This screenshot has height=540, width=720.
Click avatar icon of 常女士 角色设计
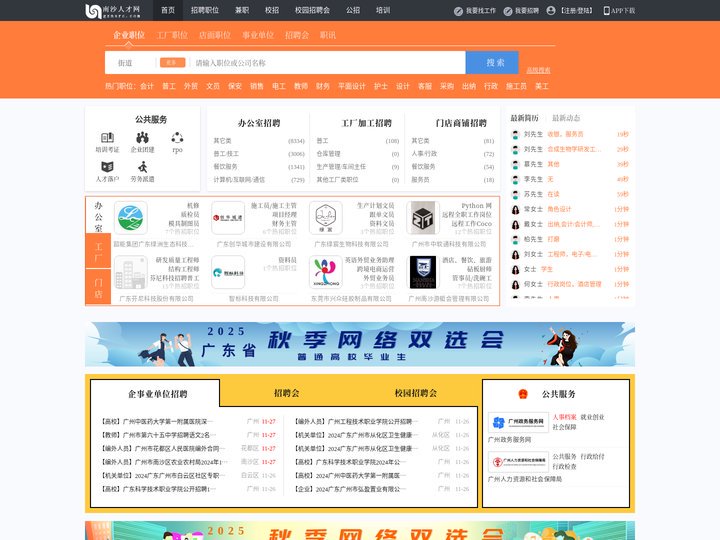coord(516,209)
